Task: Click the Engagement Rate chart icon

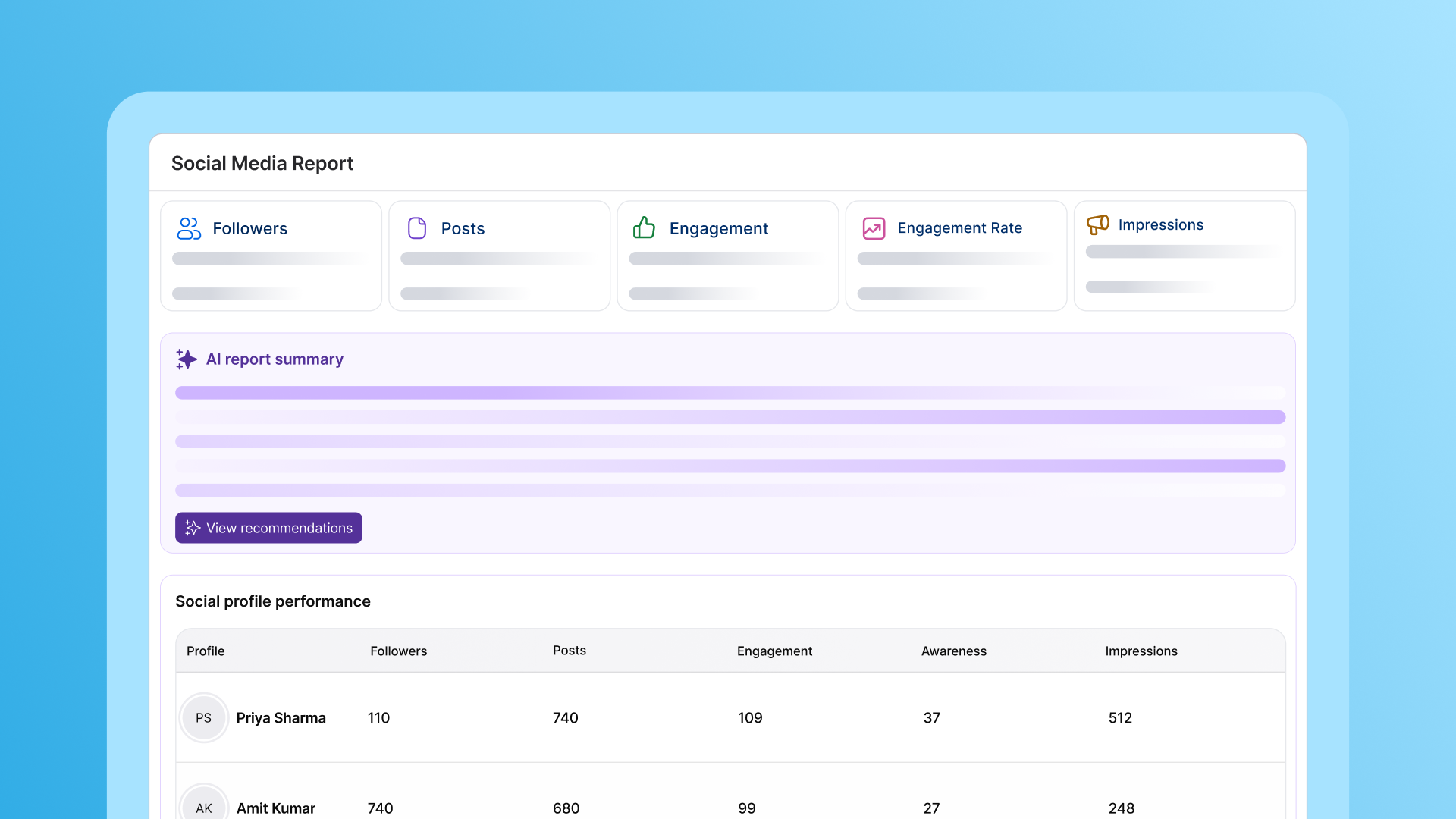Action: [x=874, y=228]
